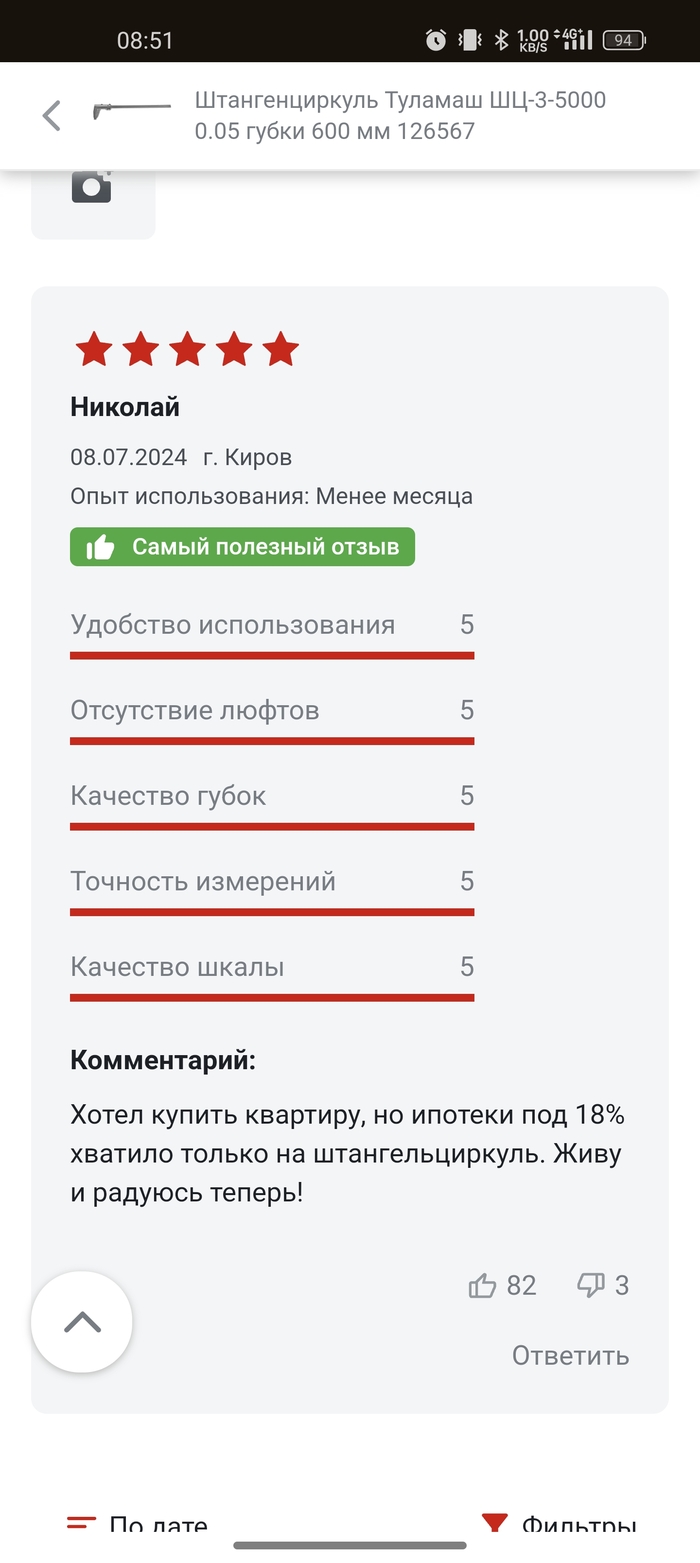The height and width of the screenshot is (1563, 700).
Task: Tap the Точность измерений rating bar
Action: tap(272, 911)
